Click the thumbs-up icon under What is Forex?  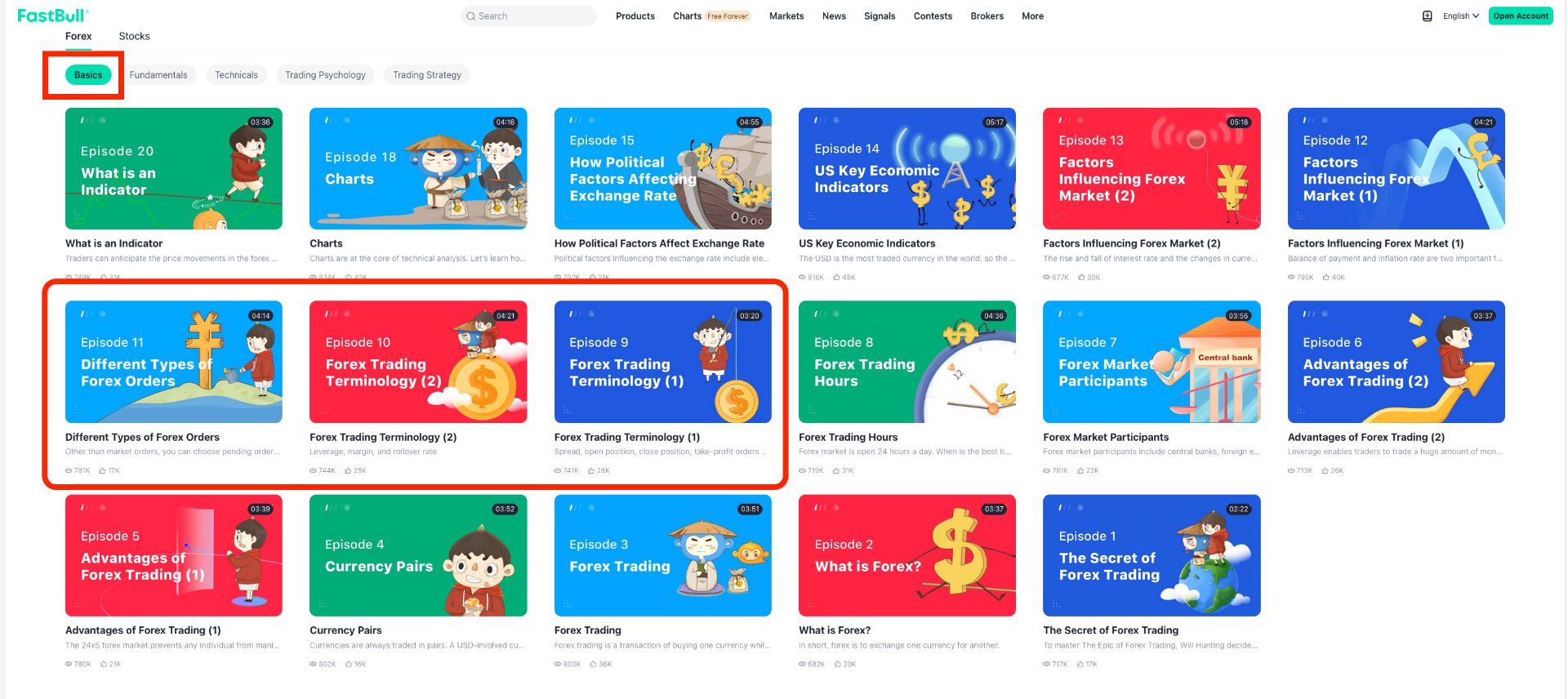click(837, 665)
